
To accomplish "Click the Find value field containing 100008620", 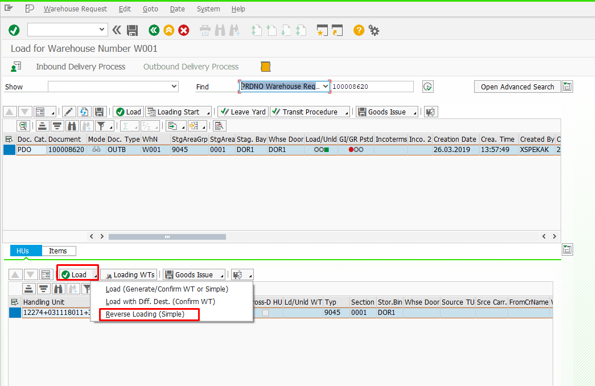I will (372, 87).
